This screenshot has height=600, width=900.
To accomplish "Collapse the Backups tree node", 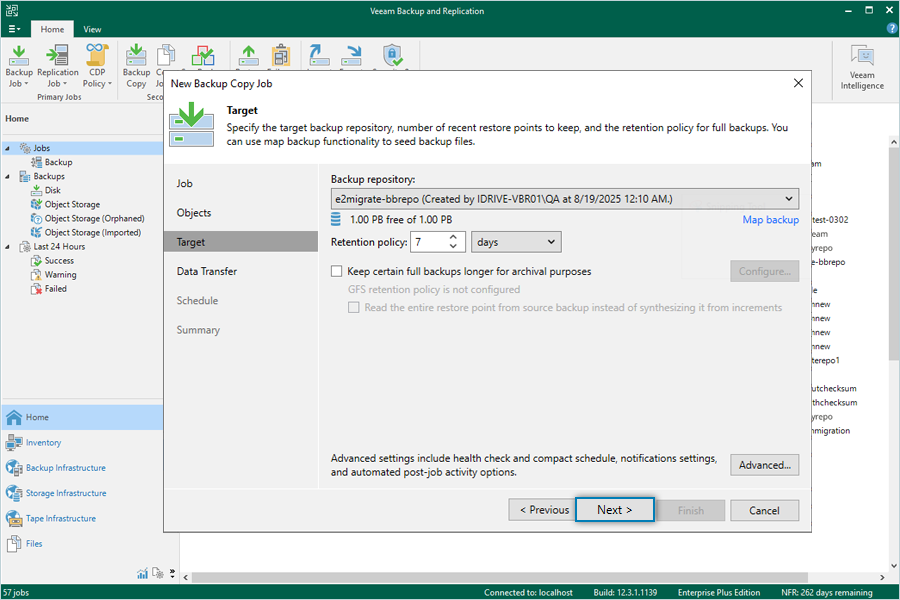I will 7,176.
